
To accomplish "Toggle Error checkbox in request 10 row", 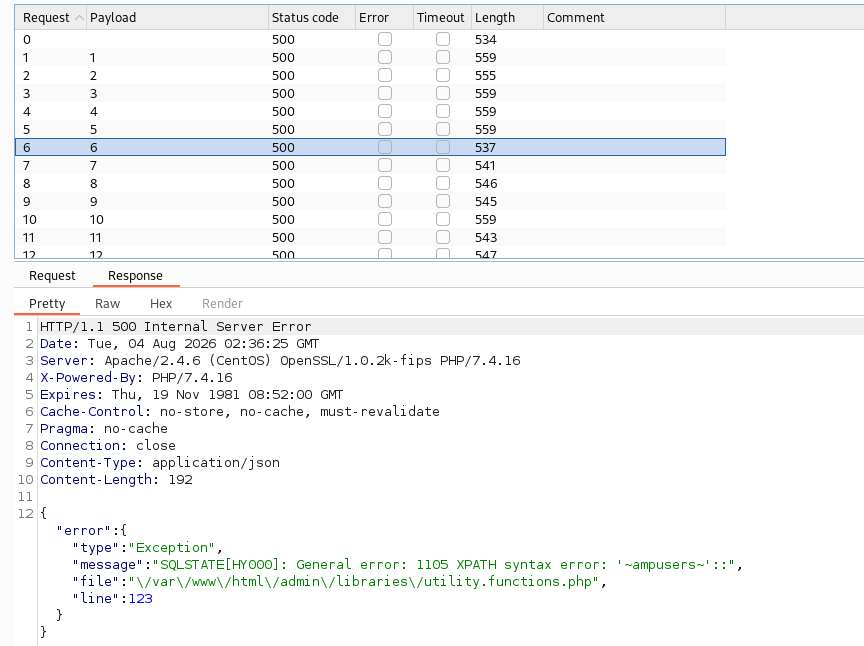I will coord(385,219).
